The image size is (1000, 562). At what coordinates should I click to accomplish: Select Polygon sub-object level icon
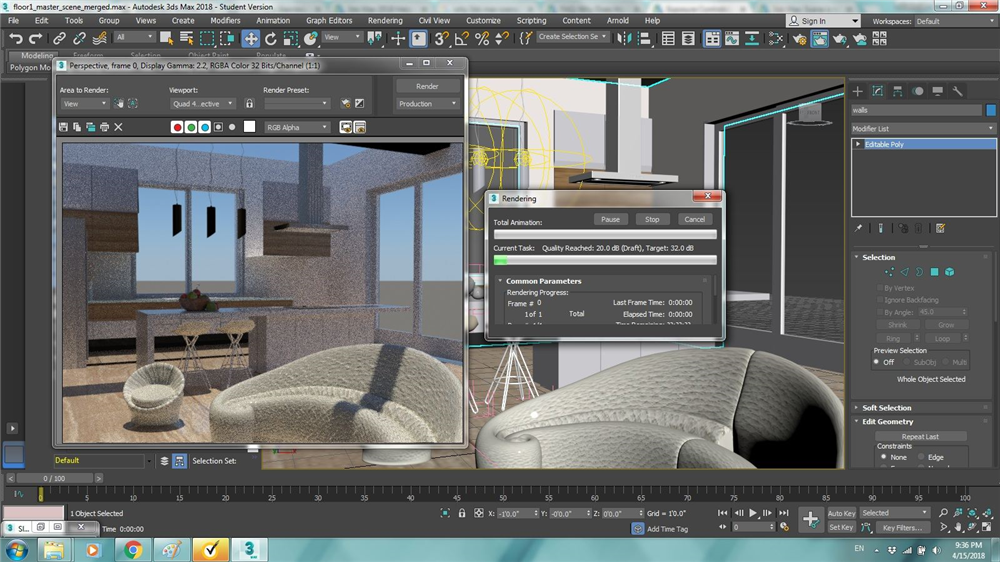point(934,271)
